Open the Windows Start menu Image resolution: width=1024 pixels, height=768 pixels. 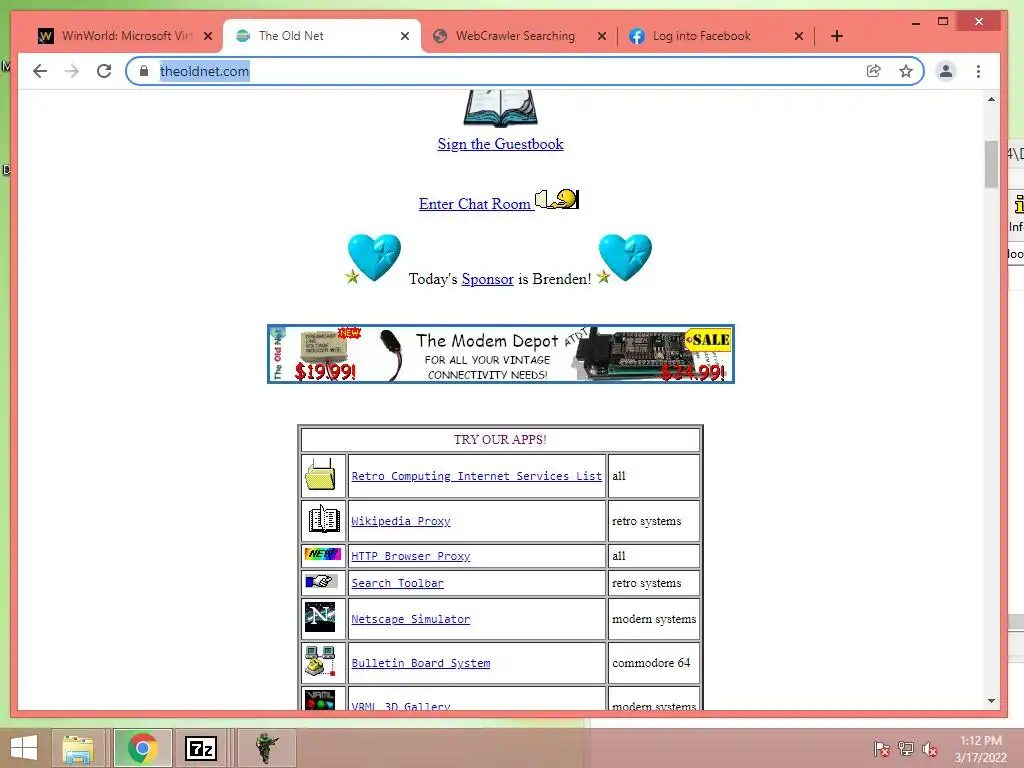(24, 748)
